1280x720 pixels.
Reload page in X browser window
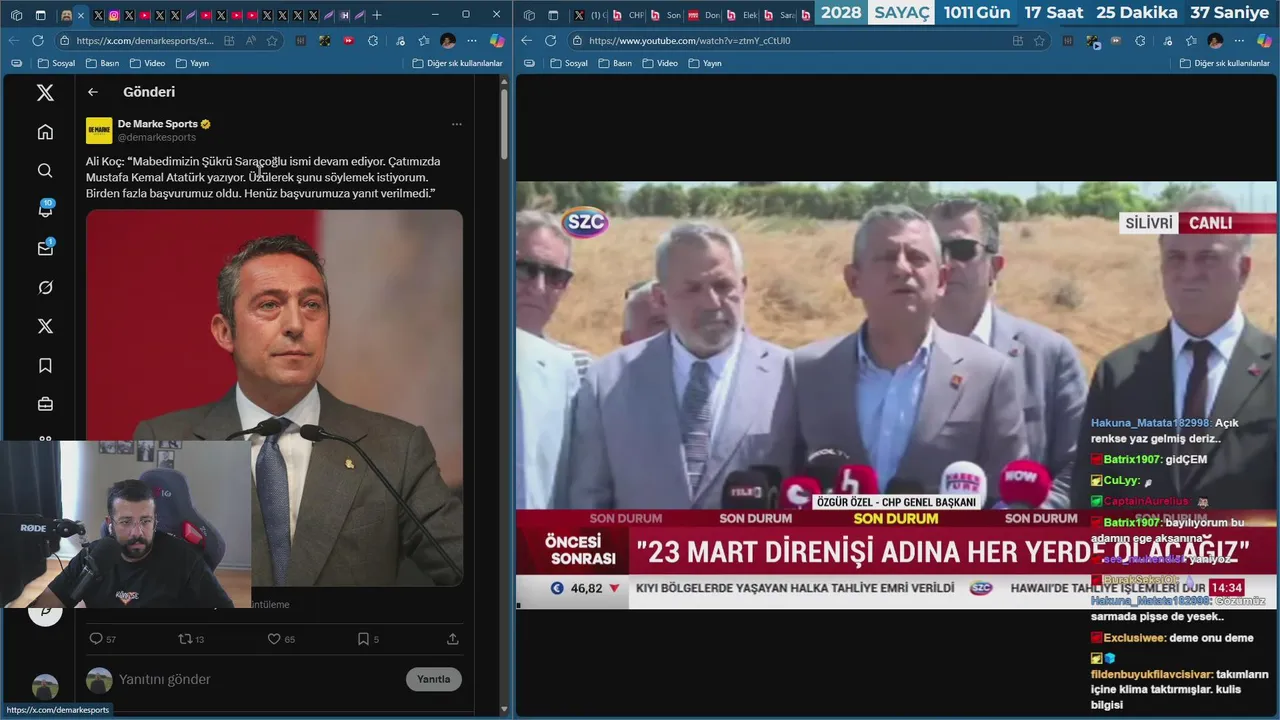coord(38,41)
